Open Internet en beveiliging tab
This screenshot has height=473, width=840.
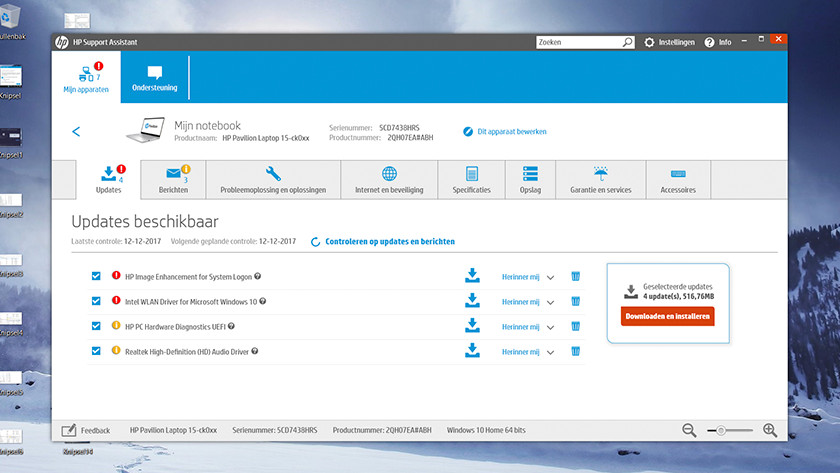[x=389, y=179]
